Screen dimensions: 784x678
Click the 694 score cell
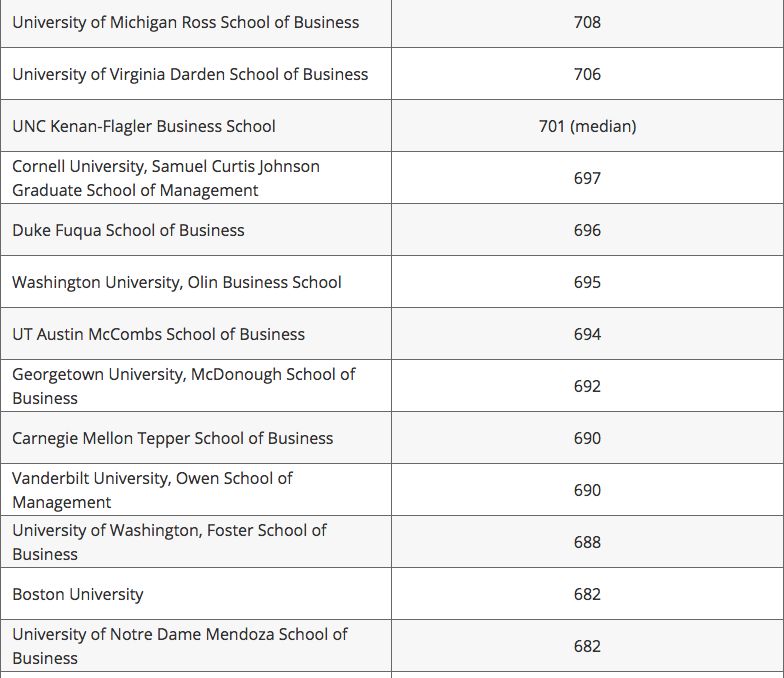[x=587, y=334]
